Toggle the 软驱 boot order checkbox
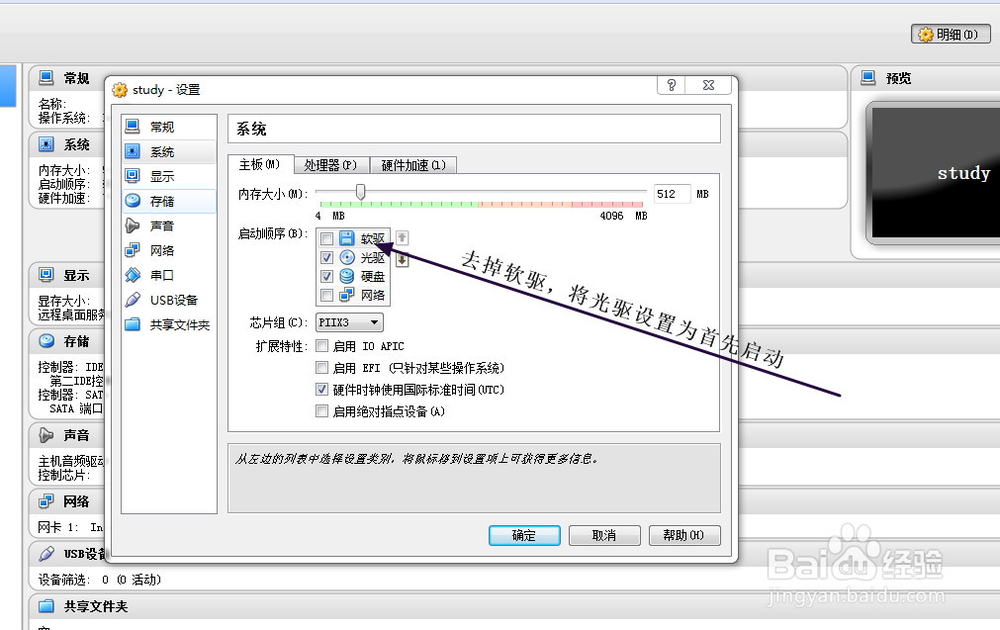Screen dimensions: 1000x630 [327, 239]
